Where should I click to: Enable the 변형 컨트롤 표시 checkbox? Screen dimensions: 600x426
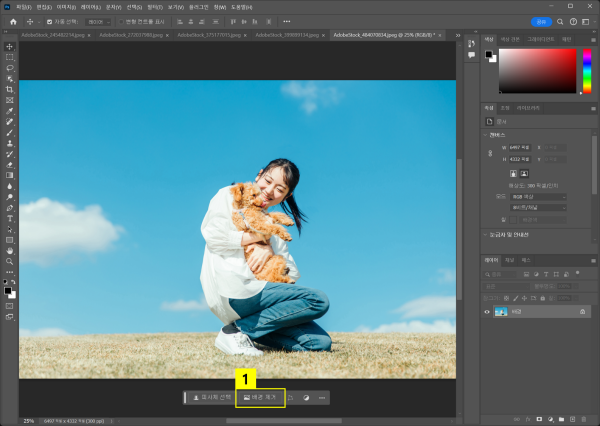tap(121, 21)
